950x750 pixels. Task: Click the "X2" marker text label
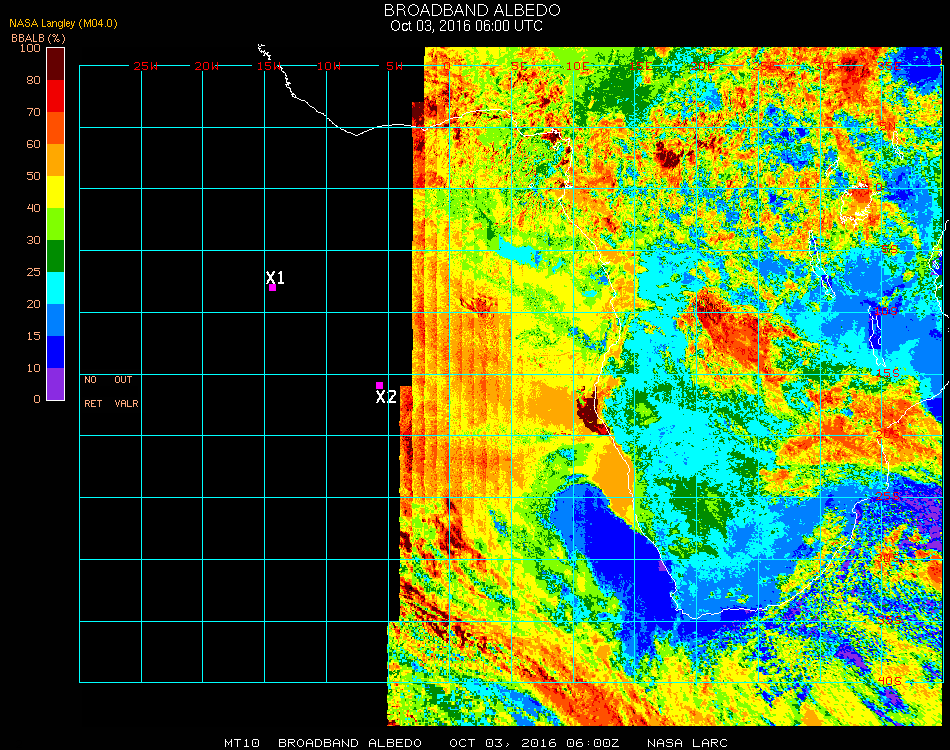point(386,397)
